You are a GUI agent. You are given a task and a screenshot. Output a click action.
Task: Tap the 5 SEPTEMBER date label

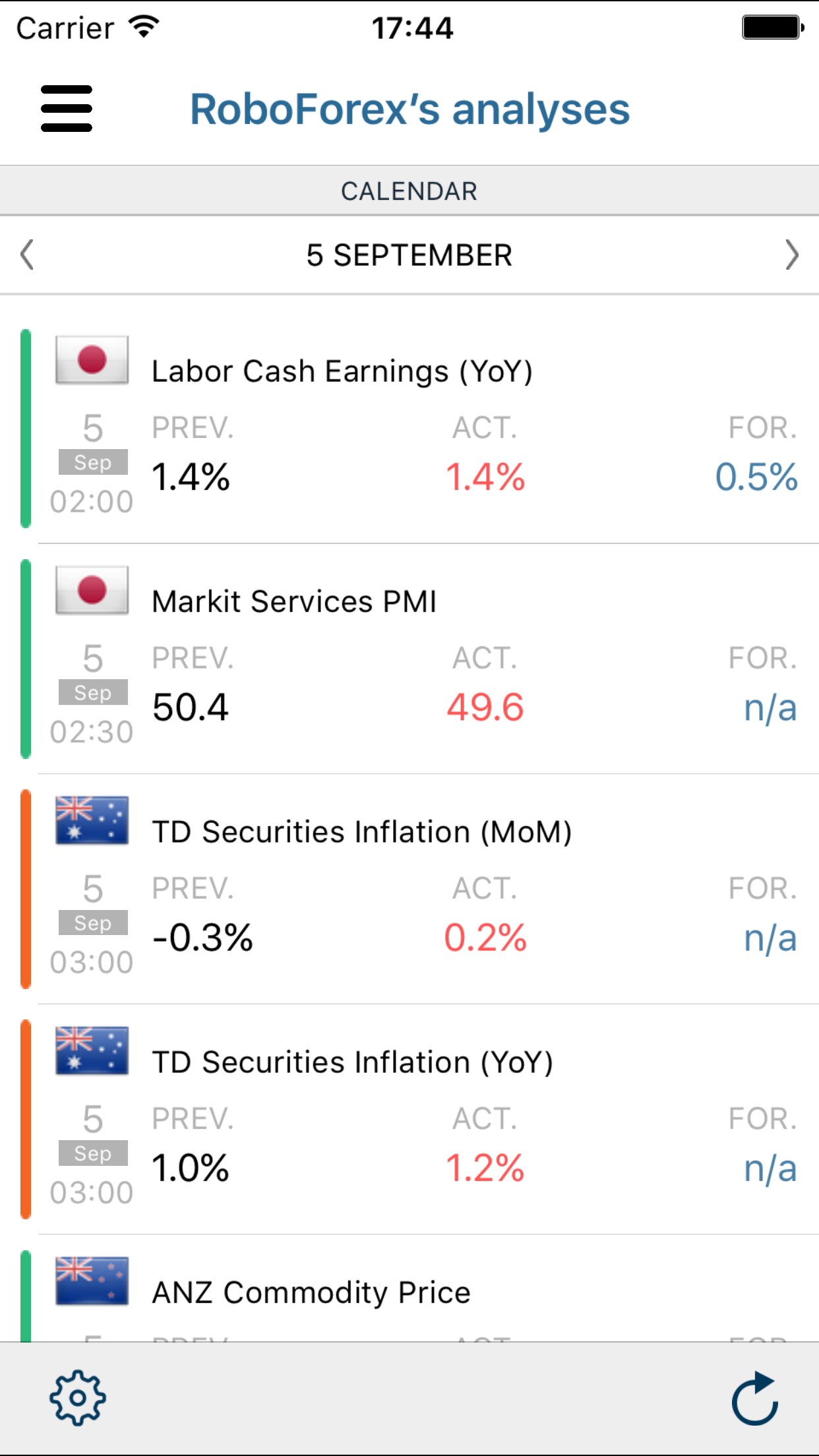[409, 255]
